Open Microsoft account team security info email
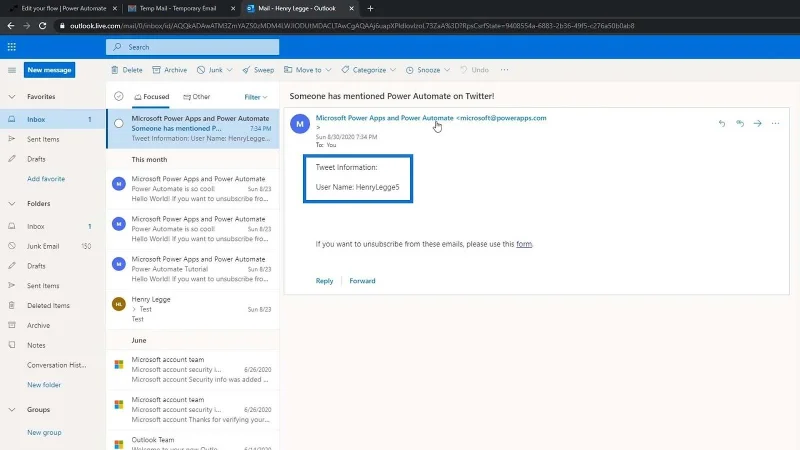Screen dimensions: 800x450 click(193, 369)
